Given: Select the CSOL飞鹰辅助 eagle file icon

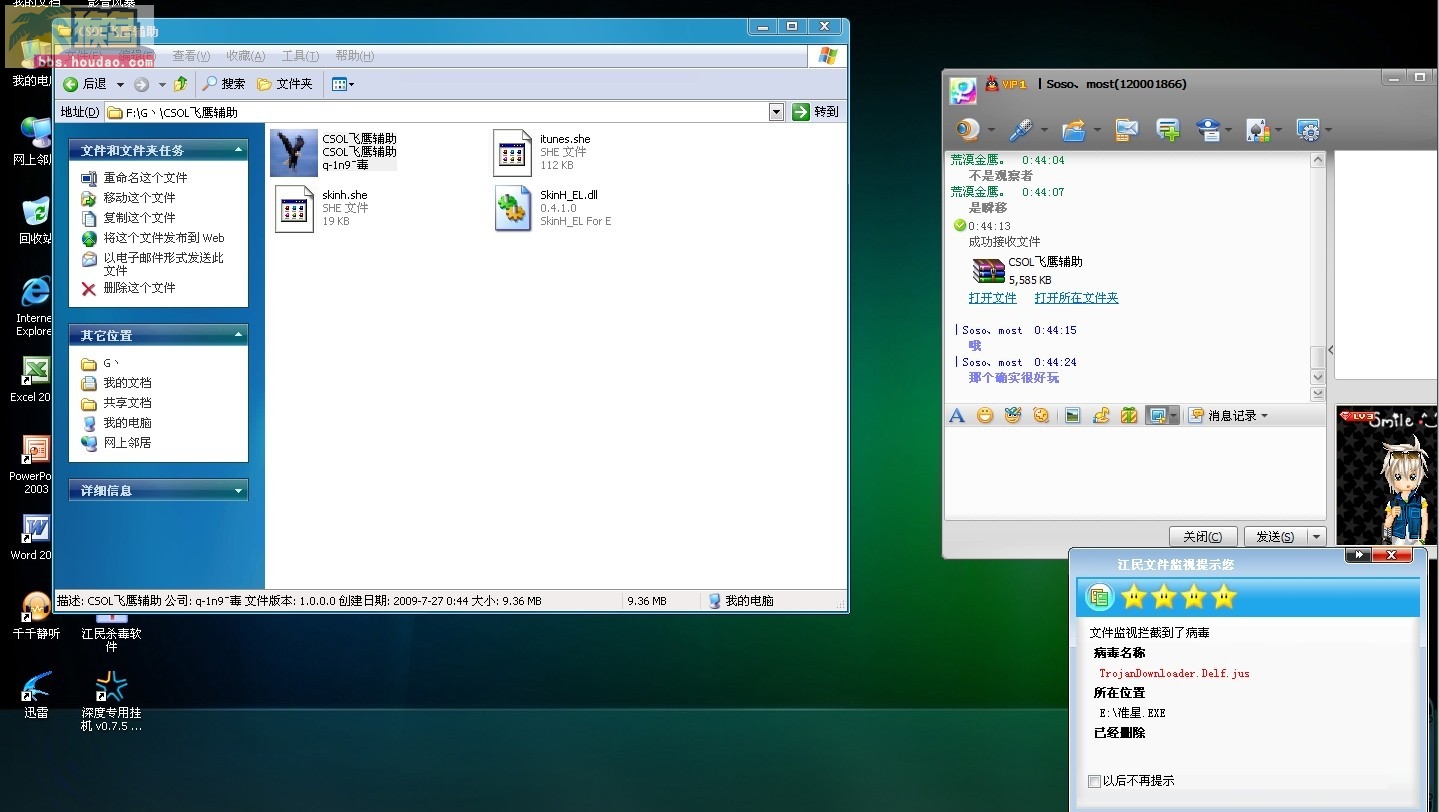Looking at the screenshot, I should (x=294, y=153).
